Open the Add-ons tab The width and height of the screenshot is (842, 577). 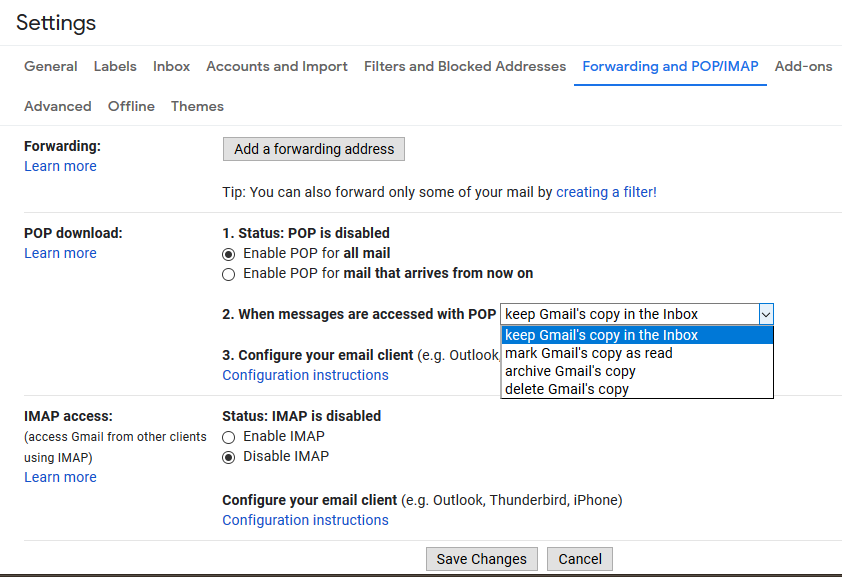[803, 66]
